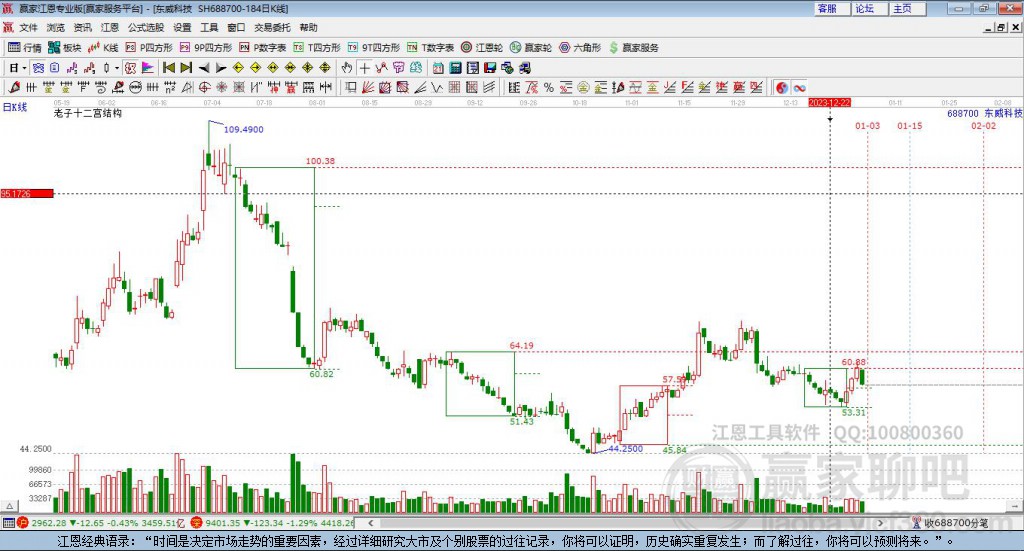Open the 窗口 menu

pos(236,27)
